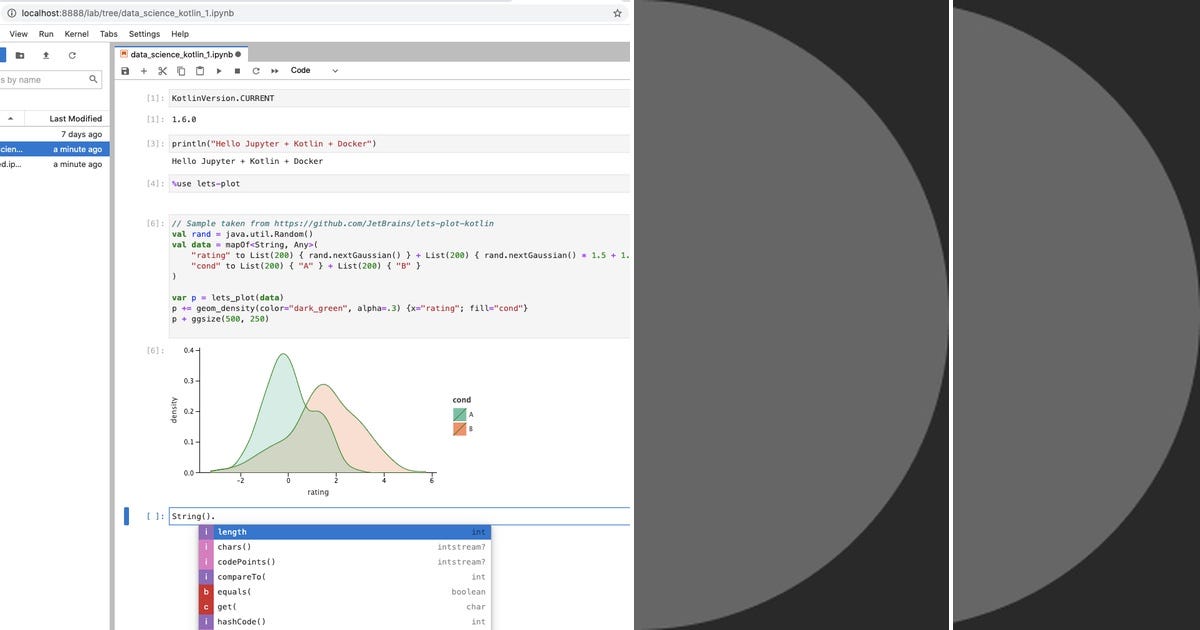This screenshot has width=1200, height=630.
Task: Sort files by Last Modified column
Action: click(75, 118)
